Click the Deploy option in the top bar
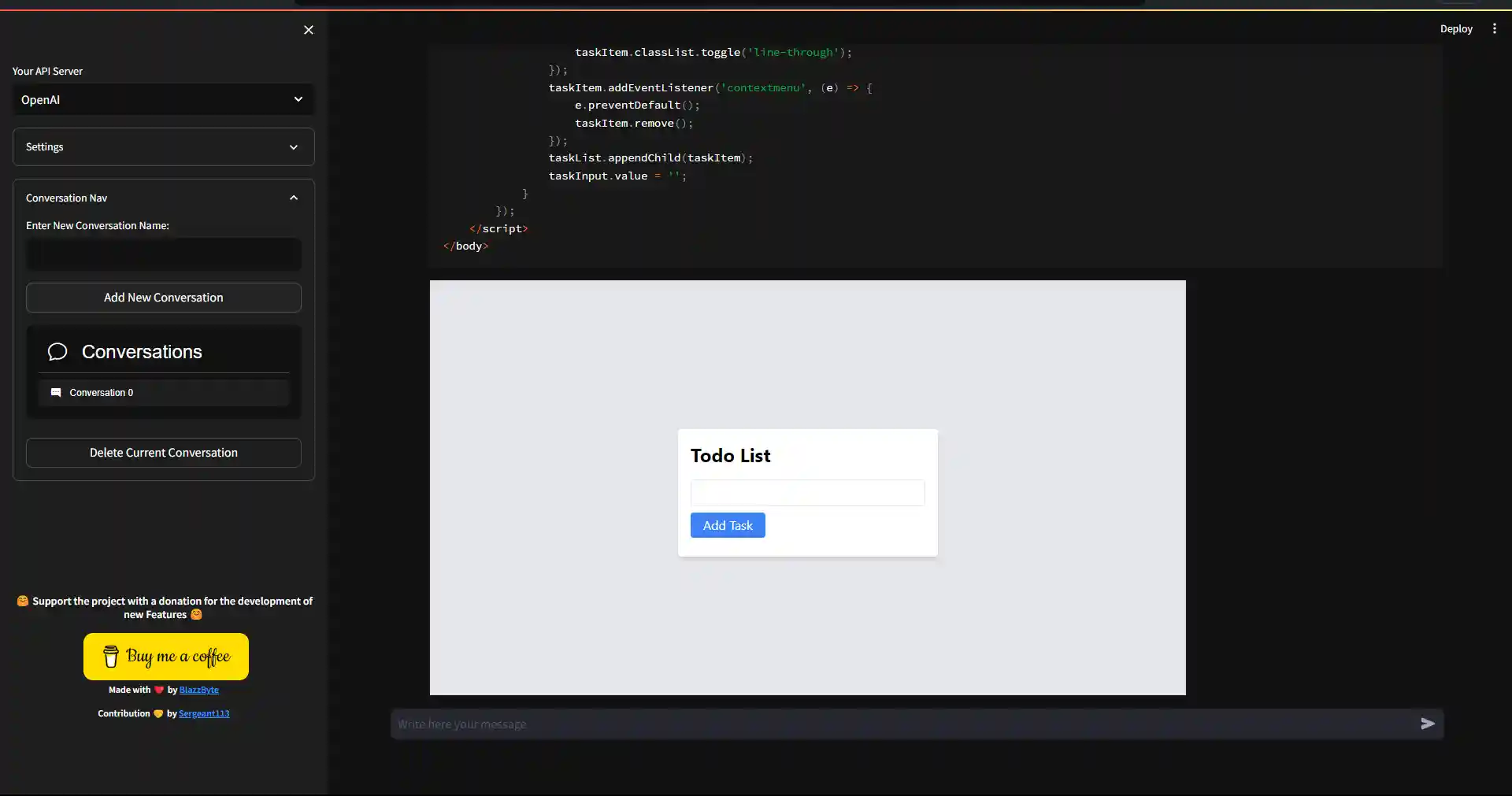Screen dimensions: 1512x796 [1456, 28]
